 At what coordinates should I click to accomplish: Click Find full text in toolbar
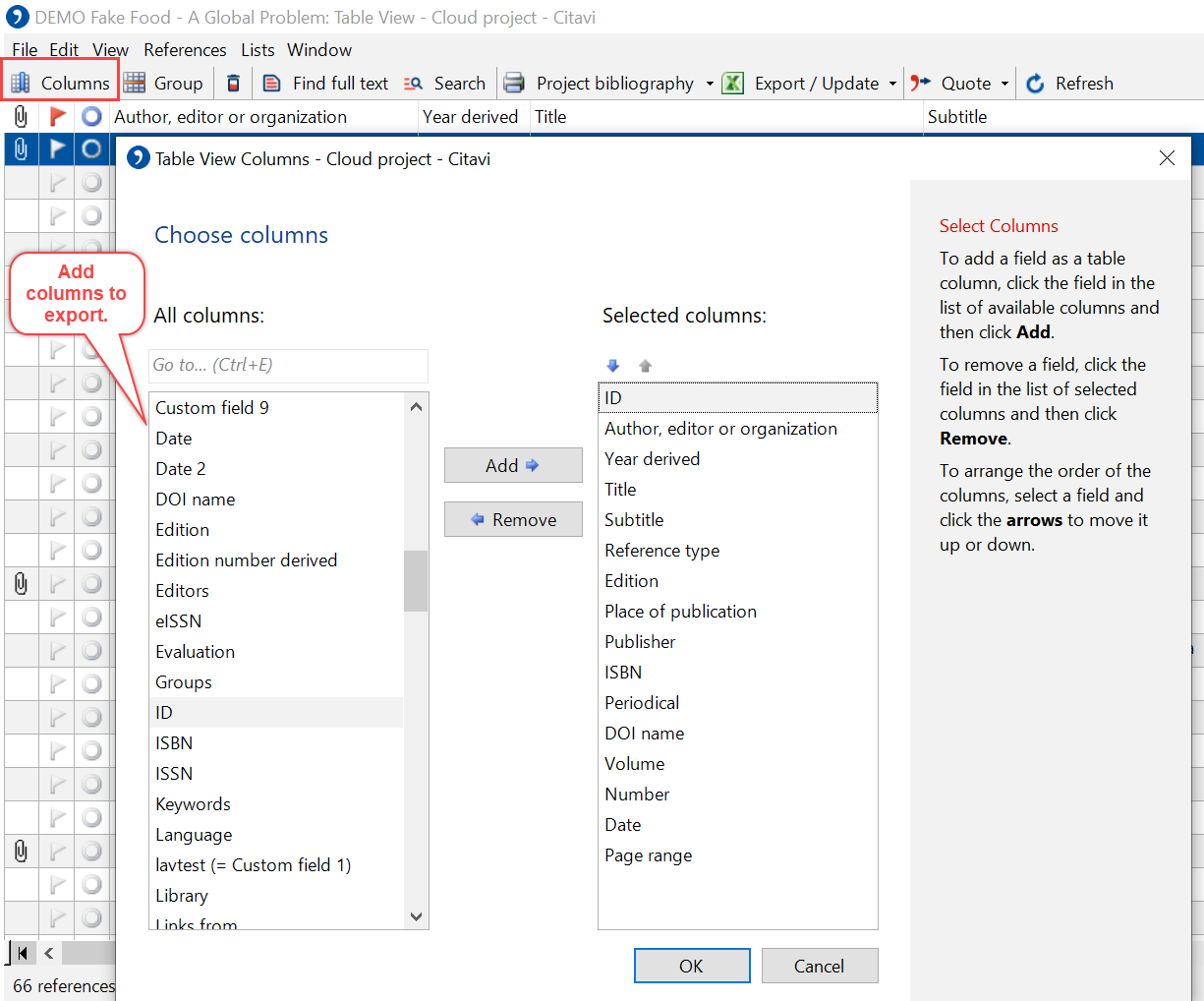(x=325, y=84)
